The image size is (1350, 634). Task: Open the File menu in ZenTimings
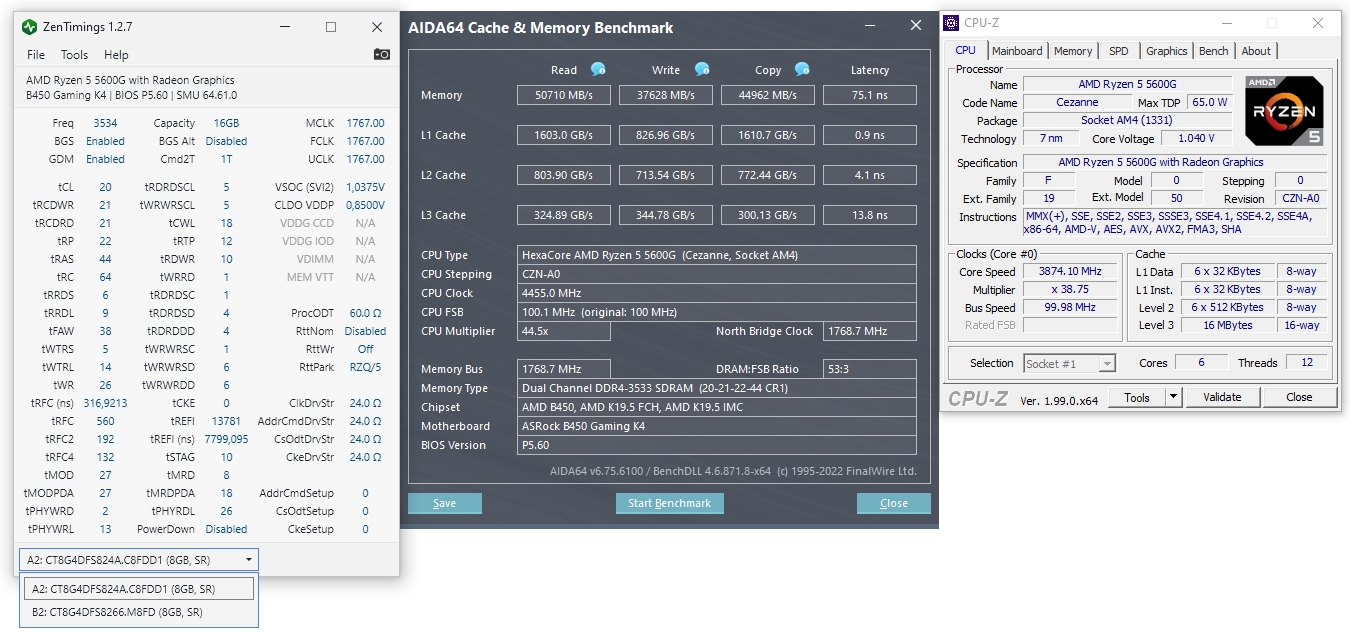(36, 55)
